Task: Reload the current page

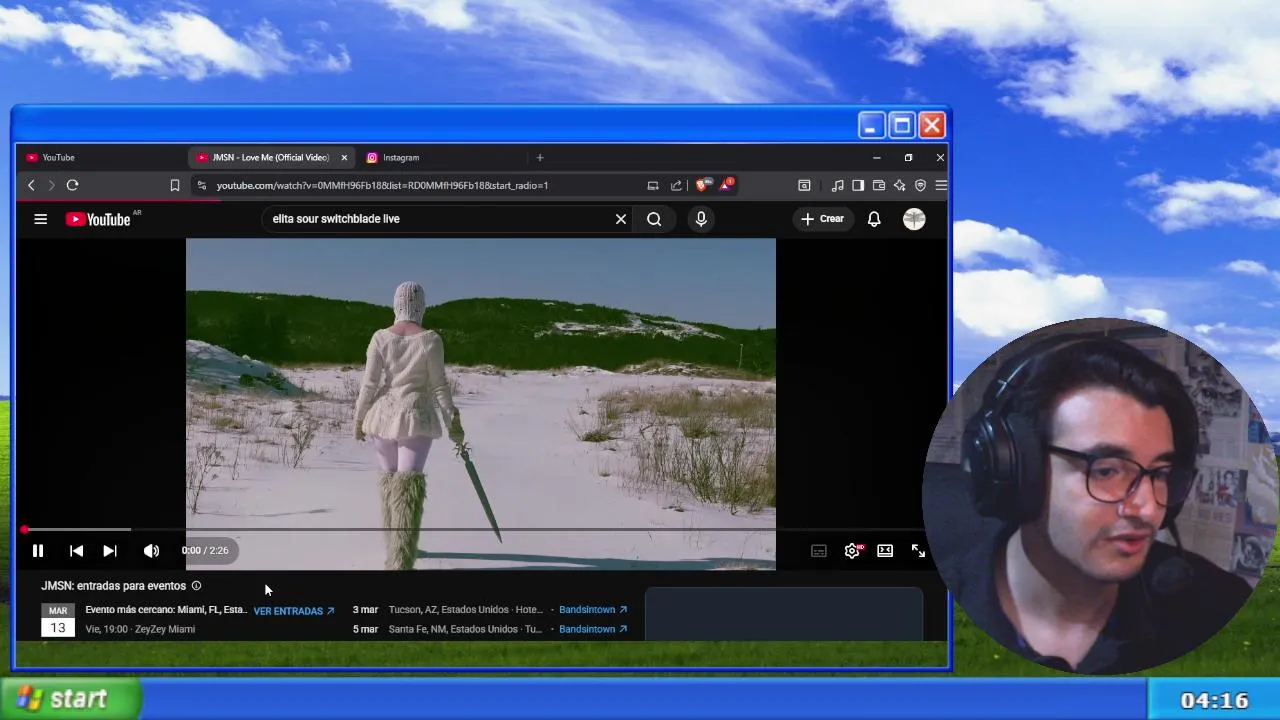Action: (72, 185)
